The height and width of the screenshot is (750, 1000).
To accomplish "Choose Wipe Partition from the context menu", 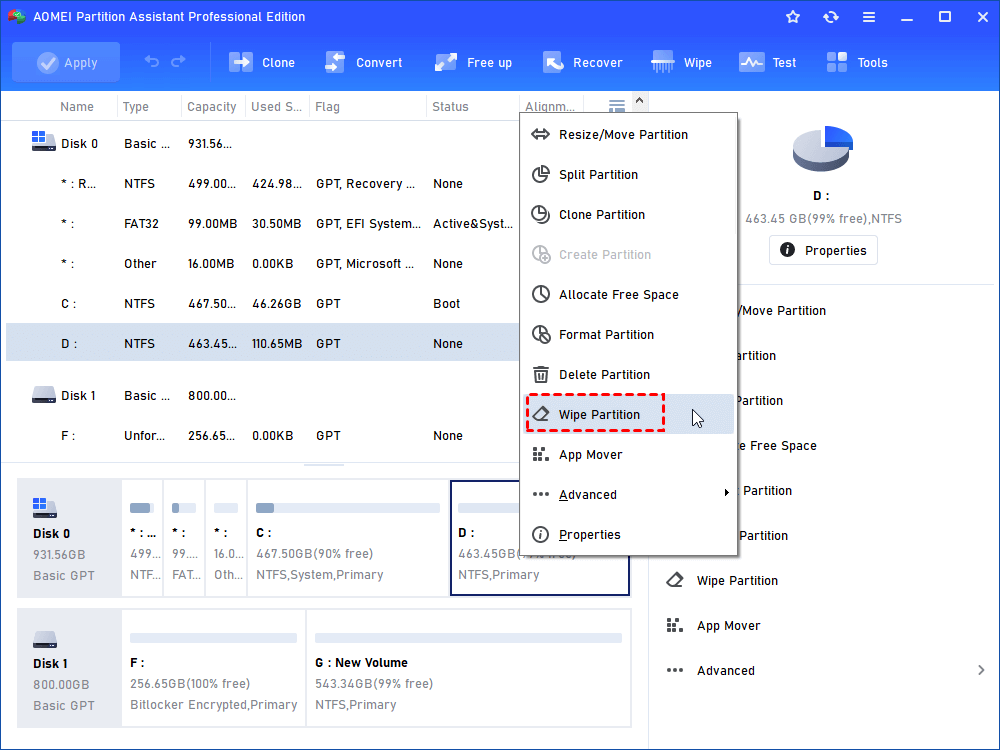I will point(598,415).
